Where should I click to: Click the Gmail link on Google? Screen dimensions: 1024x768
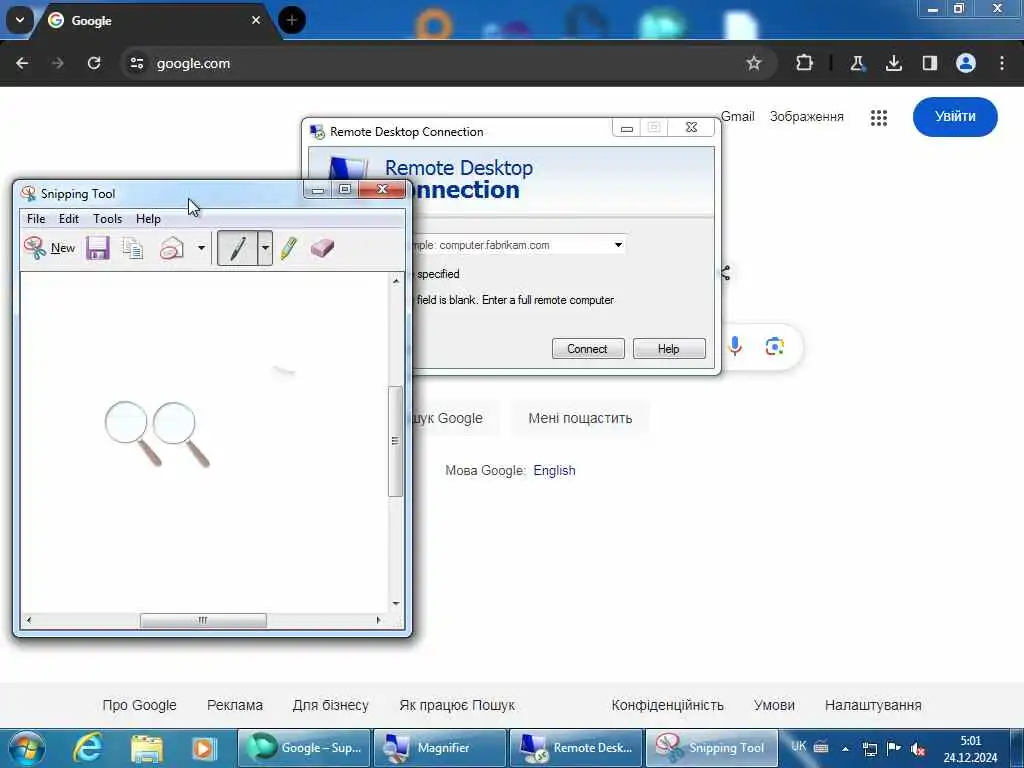[738, 116]
